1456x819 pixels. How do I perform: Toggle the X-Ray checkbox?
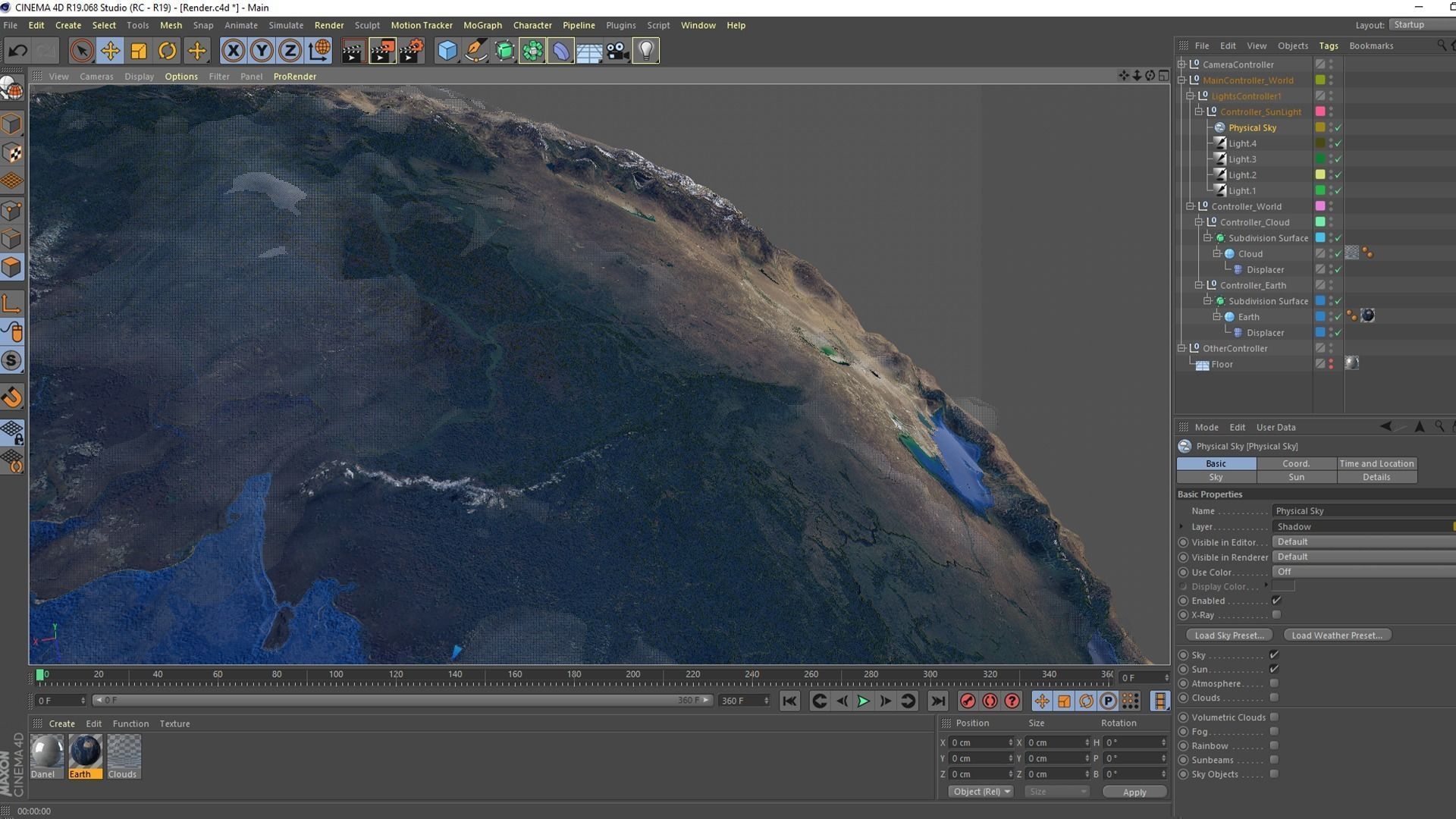coord(1276,615)
